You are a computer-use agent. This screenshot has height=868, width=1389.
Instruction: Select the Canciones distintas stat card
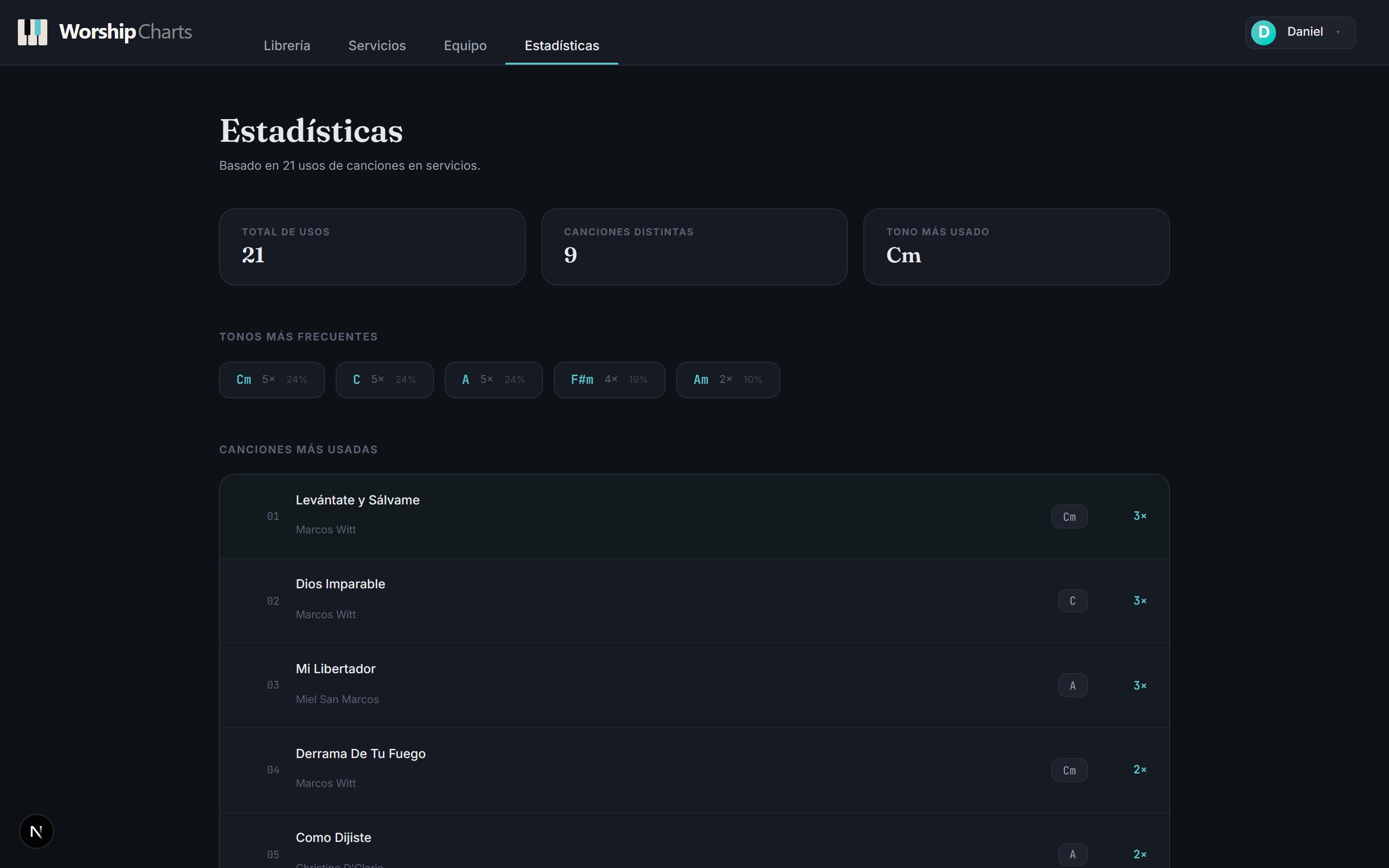tap(694, 247)
